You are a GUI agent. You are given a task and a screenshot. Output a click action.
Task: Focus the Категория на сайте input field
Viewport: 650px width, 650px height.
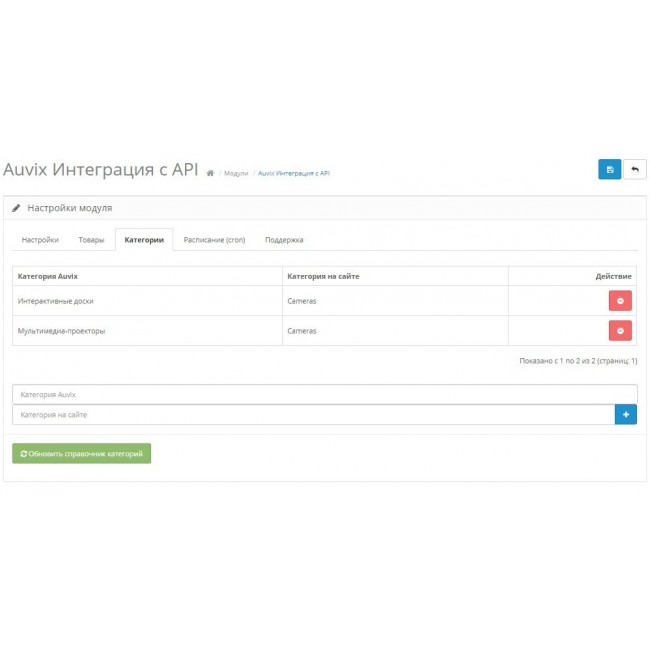point(313,414)
